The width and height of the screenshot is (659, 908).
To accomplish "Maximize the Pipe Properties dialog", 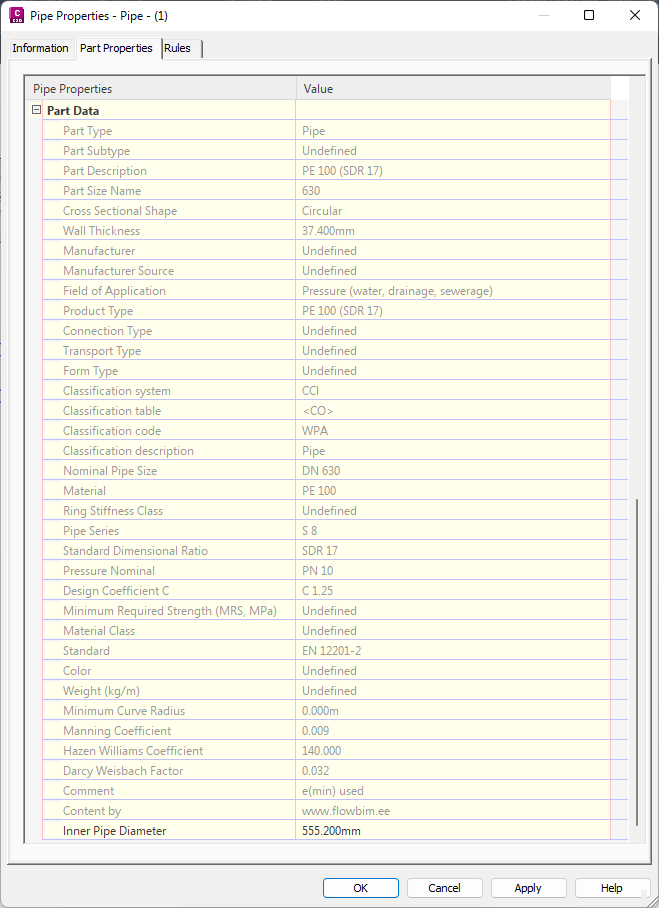I will [589, 15].
